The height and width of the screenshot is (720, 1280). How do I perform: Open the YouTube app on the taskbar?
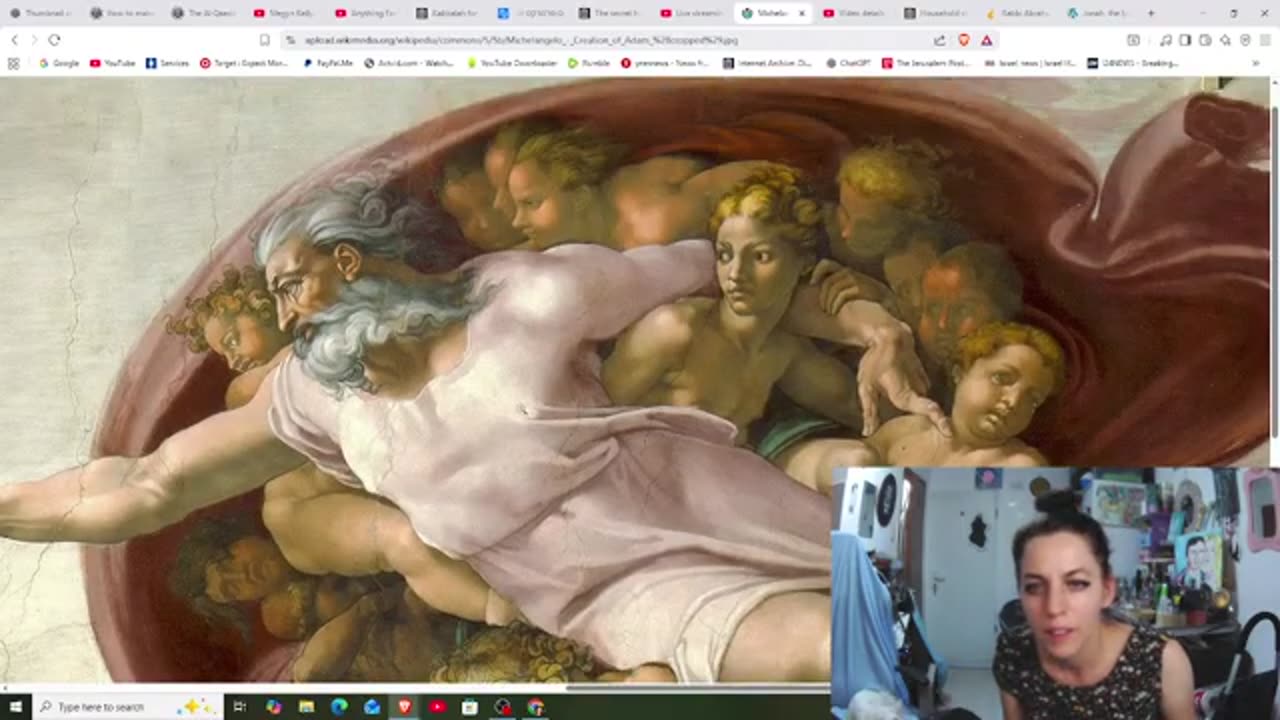[x=437, y=707]
